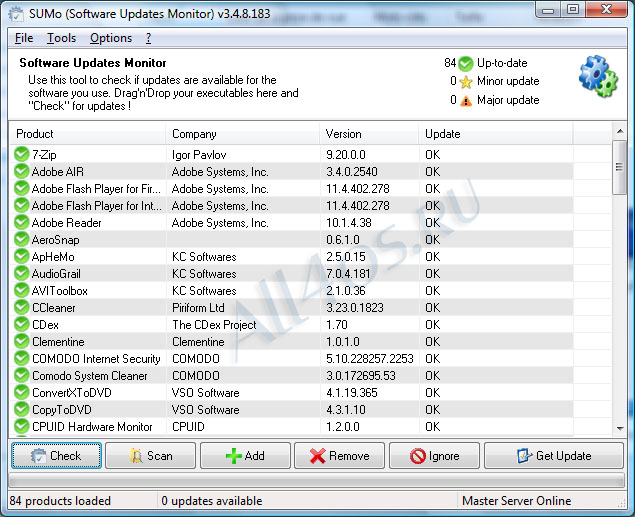Start a Scan for installed software

click(x=150, y=455)
